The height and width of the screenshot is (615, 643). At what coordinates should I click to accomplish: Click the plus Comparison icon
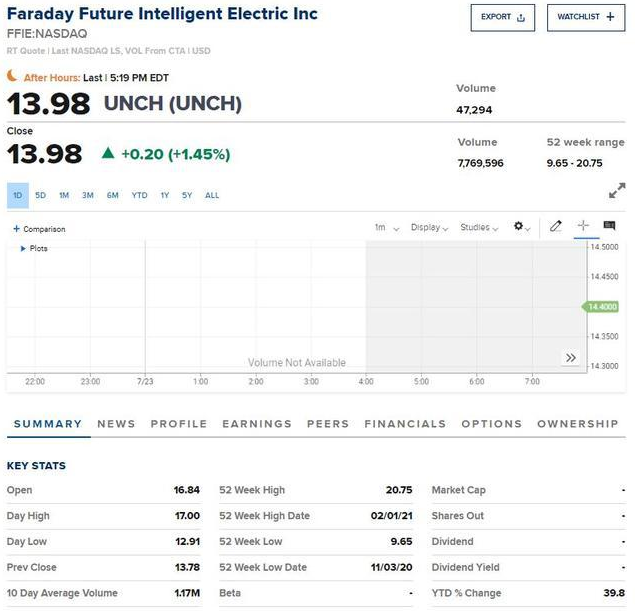click(x=16, y=229)
